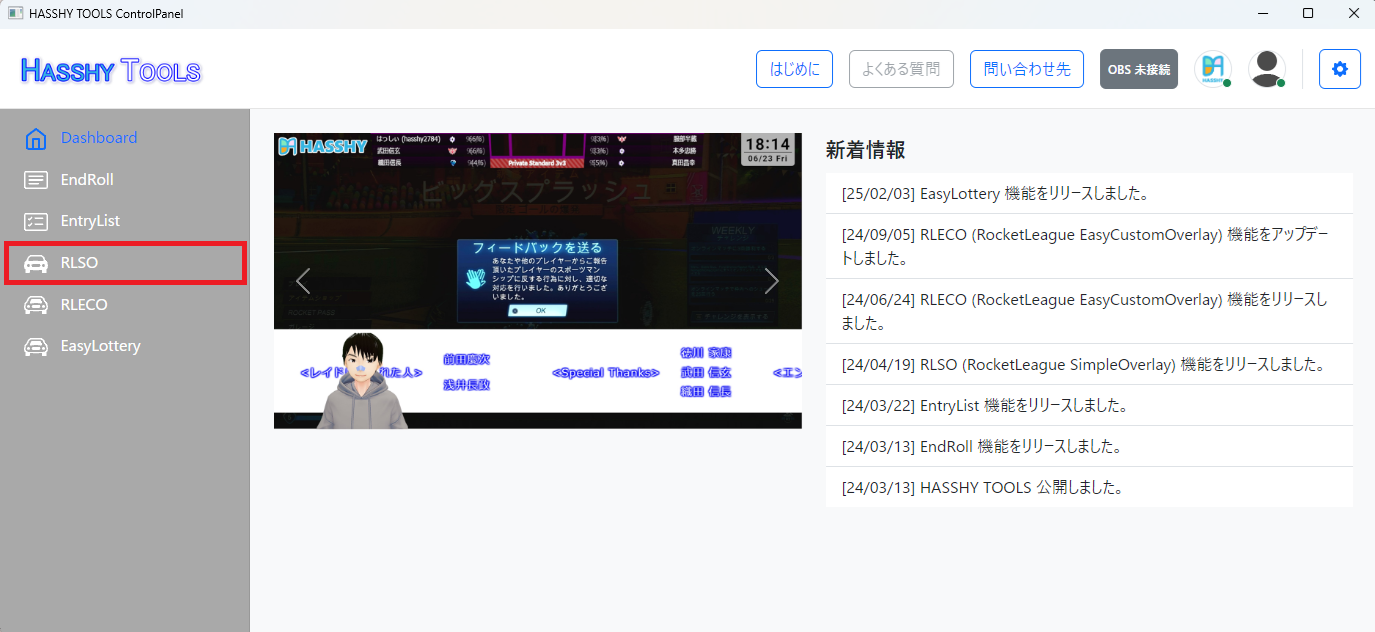Select RLECO in the sidebar
The image size is (1375, 632).
pos(125,305)
